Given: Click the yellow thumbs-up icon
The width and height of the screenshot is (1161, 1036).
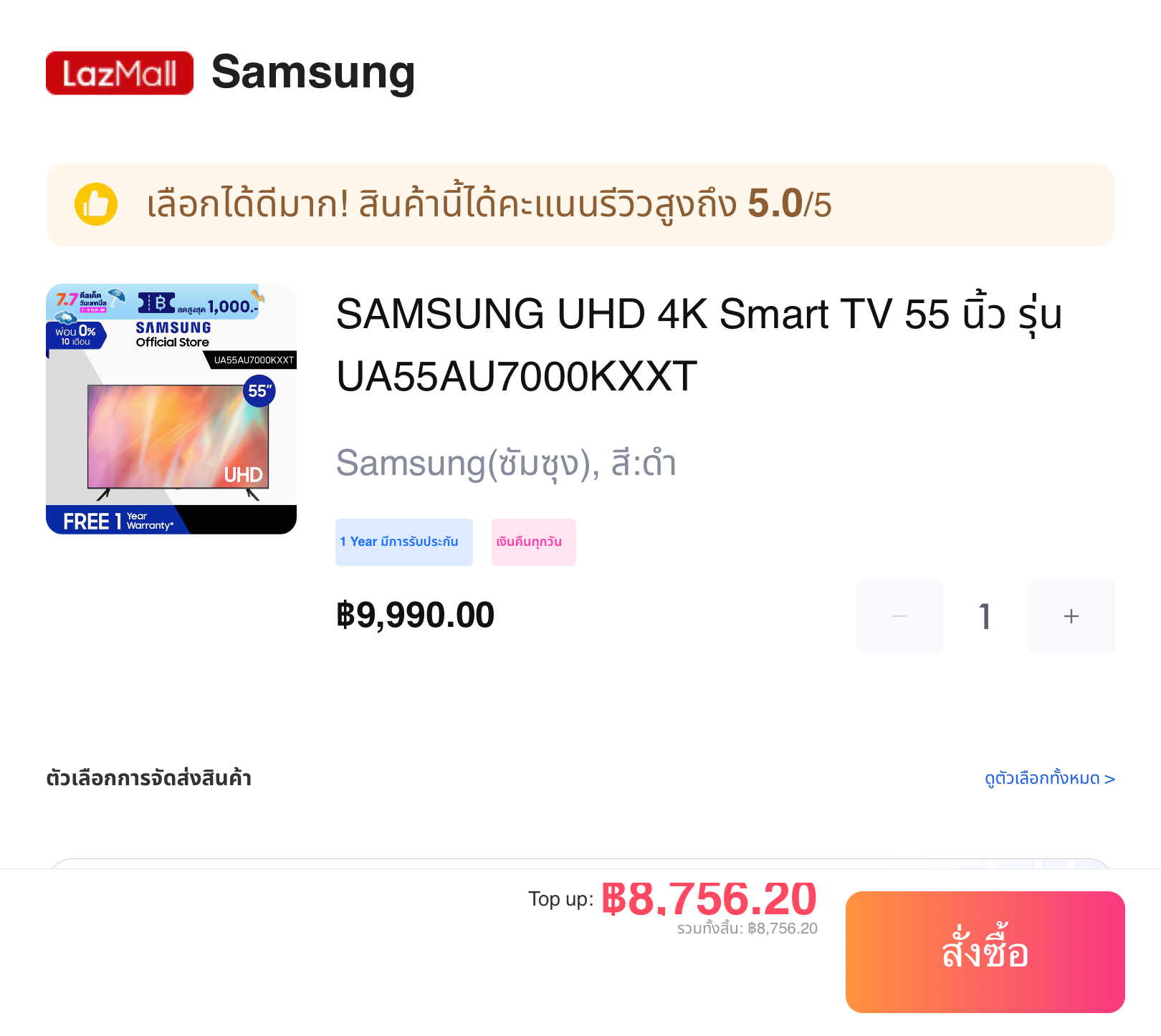Looking at the screenshot, I should (x=96, y=204).
